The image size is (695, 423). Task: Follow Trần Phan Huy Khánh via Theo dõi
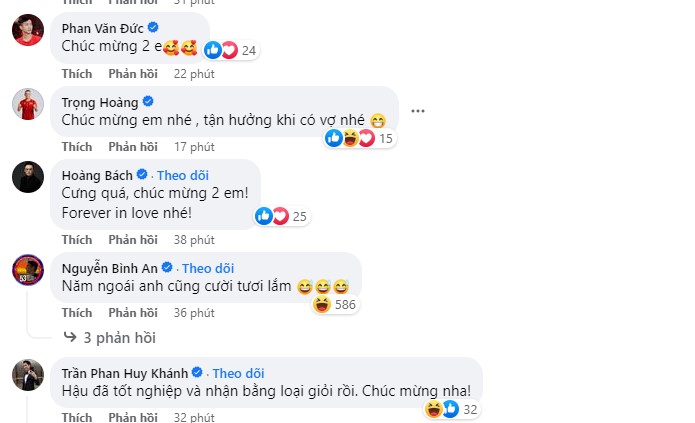(x=238, y=374)
